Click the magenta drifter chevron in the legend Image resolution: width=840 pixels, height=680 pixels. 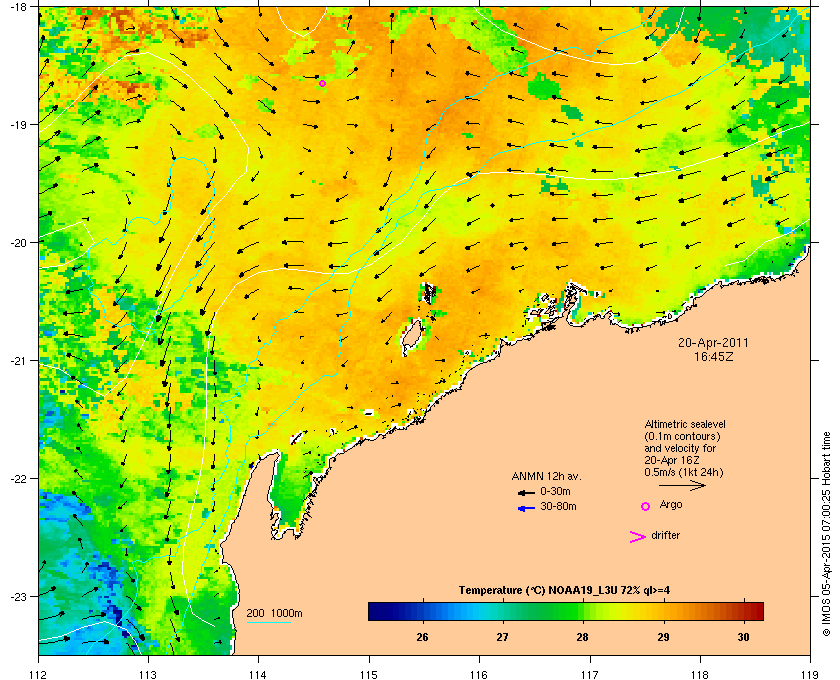(638, 537)
